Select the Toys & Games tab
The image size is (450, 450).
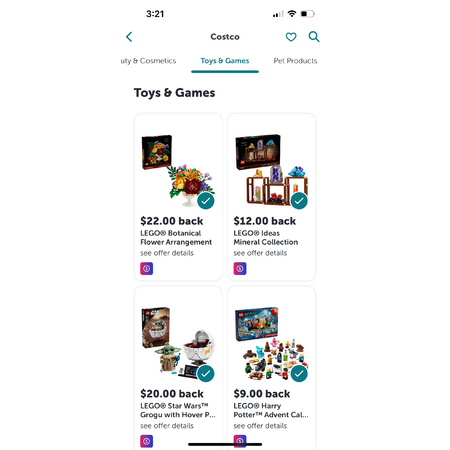point(225,61)
